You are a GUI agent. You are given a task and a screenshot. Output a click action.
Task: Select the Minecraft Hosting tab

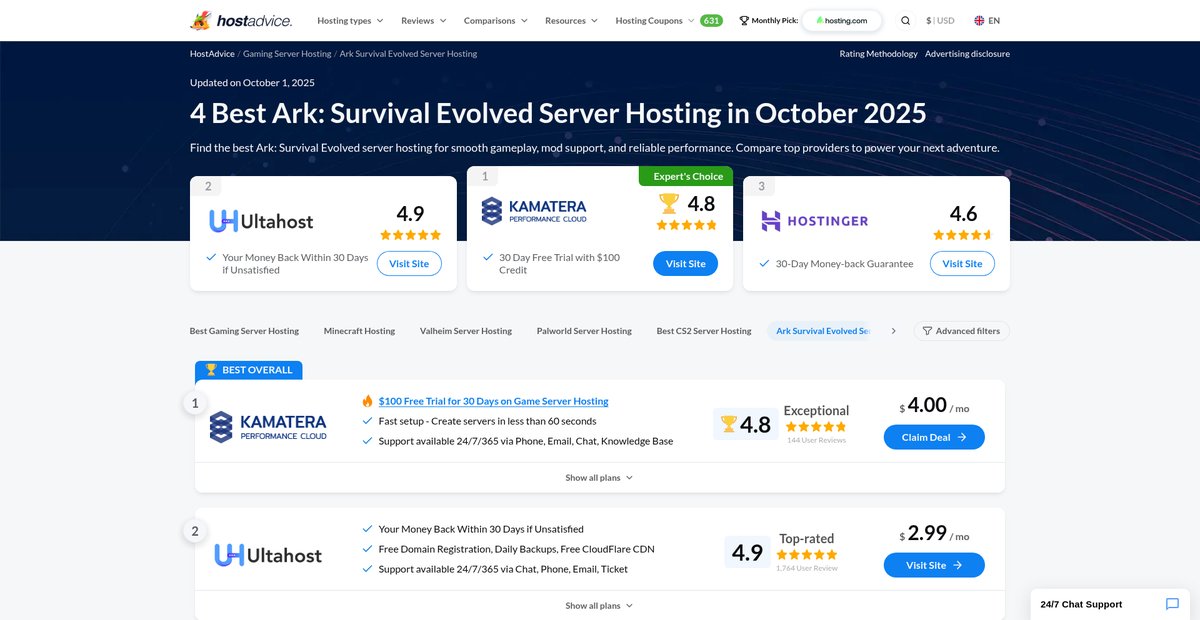click(359, 331)
